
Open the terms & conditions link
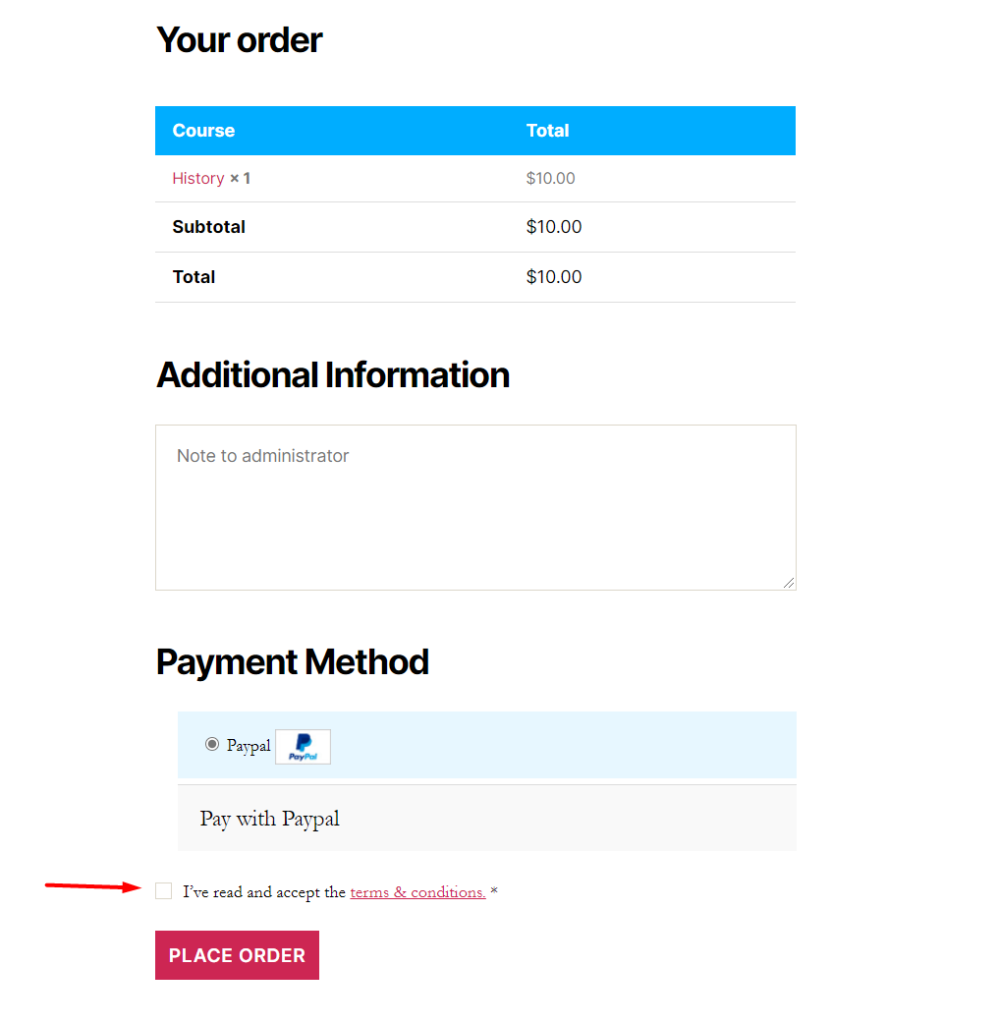tap(417, 892)
